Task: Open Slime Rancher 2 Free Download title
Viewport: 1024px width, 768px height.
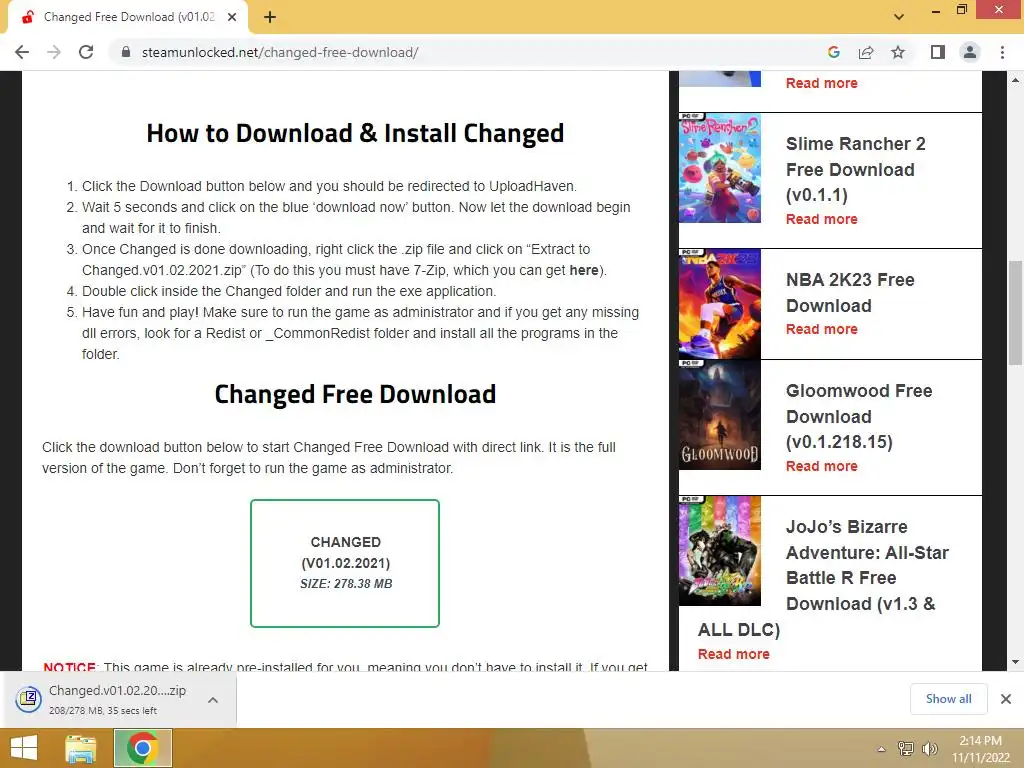Action: [x=856, y=169]
